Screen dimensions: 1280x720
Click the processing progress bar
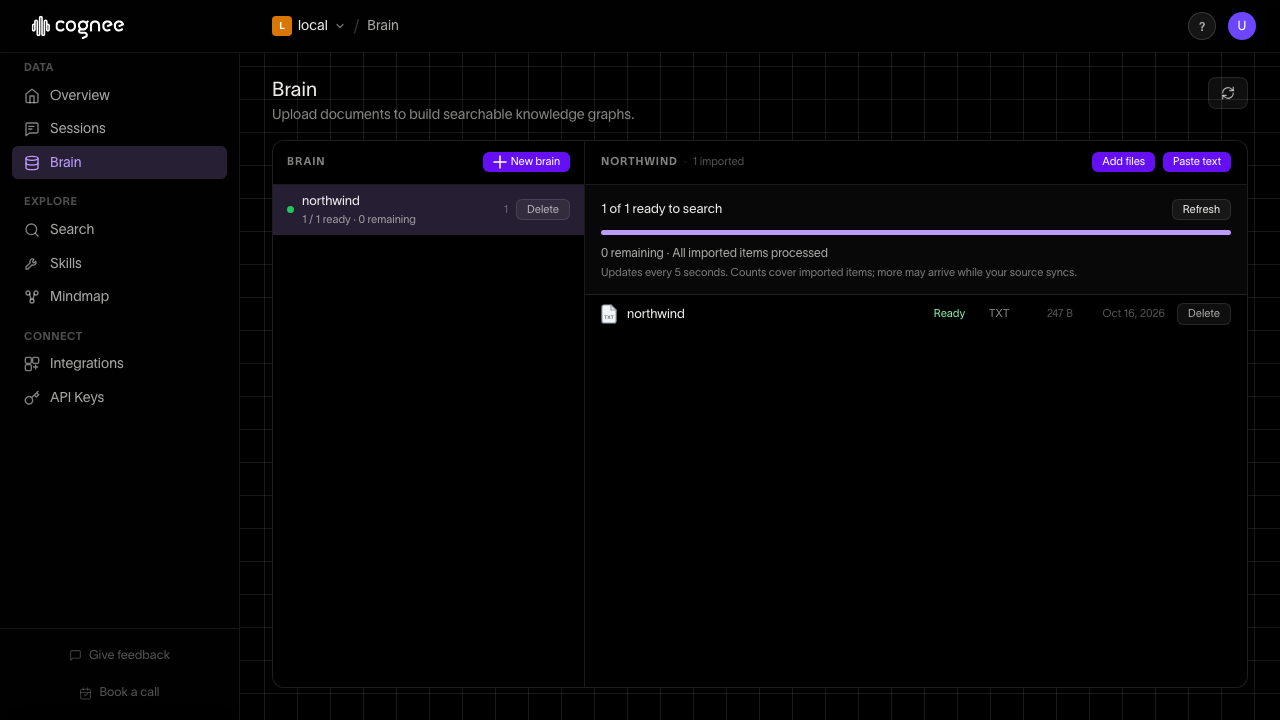(916, 232)
